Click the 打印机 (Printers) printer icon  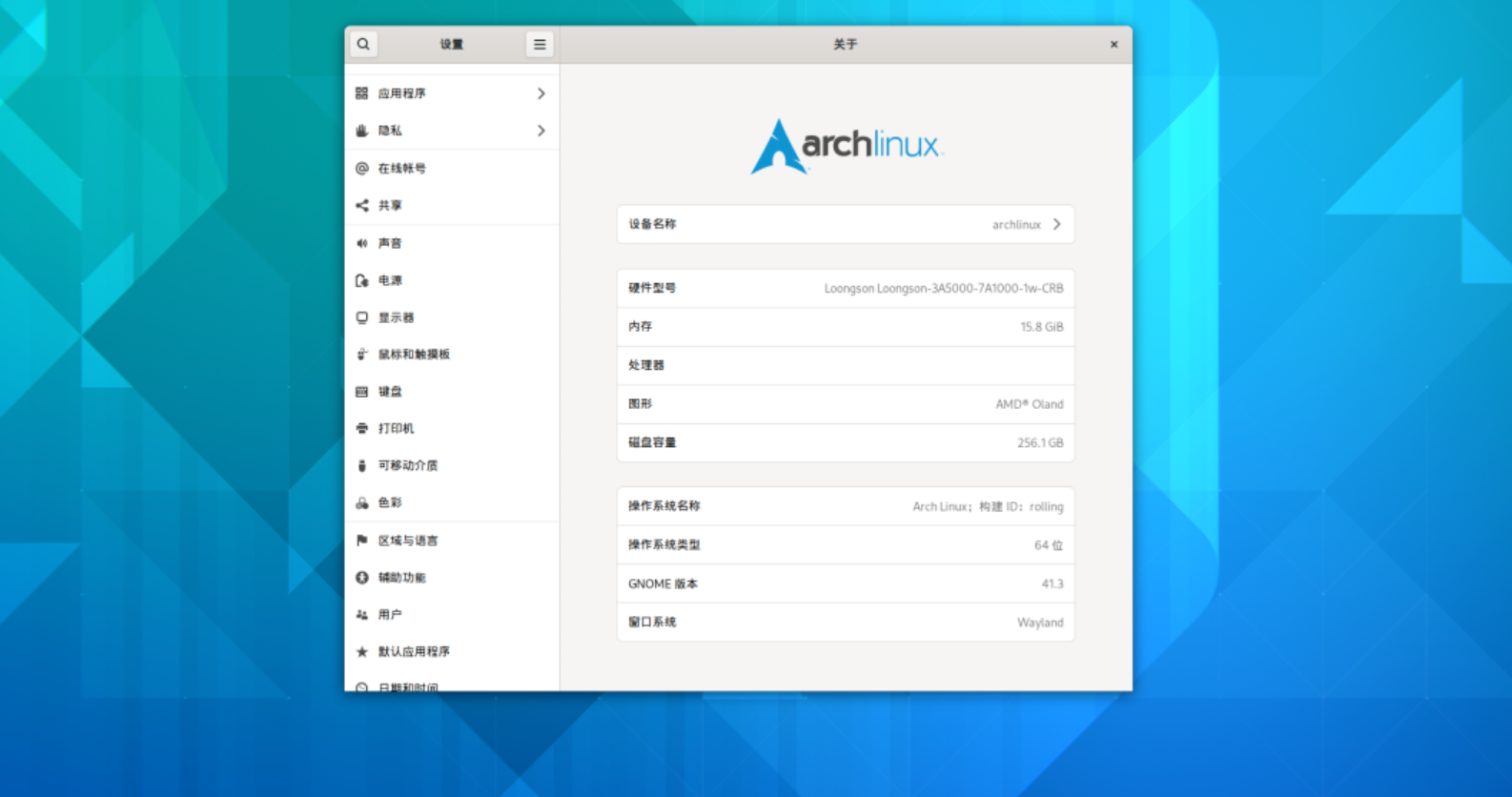(362, 429)
